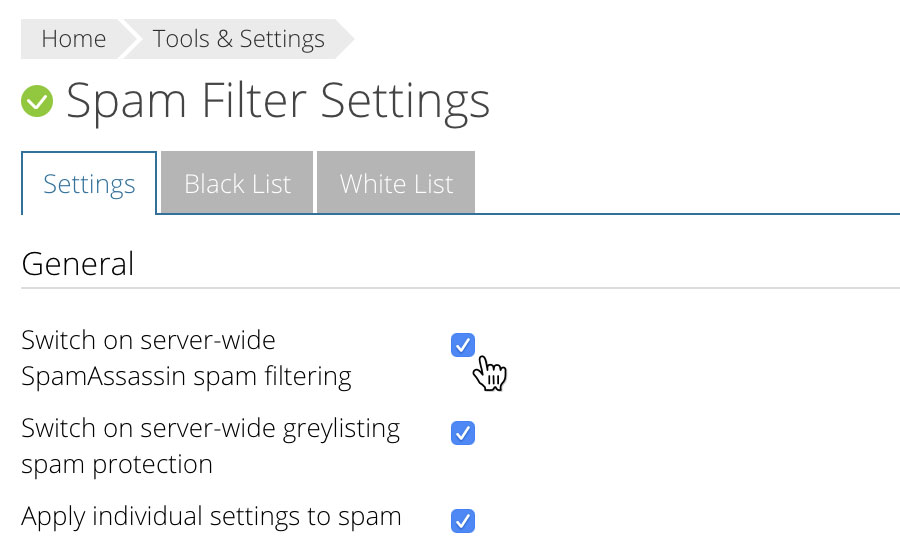Open the Black List tab
This screenshot has width=900, height=540.
click(237, 182)
